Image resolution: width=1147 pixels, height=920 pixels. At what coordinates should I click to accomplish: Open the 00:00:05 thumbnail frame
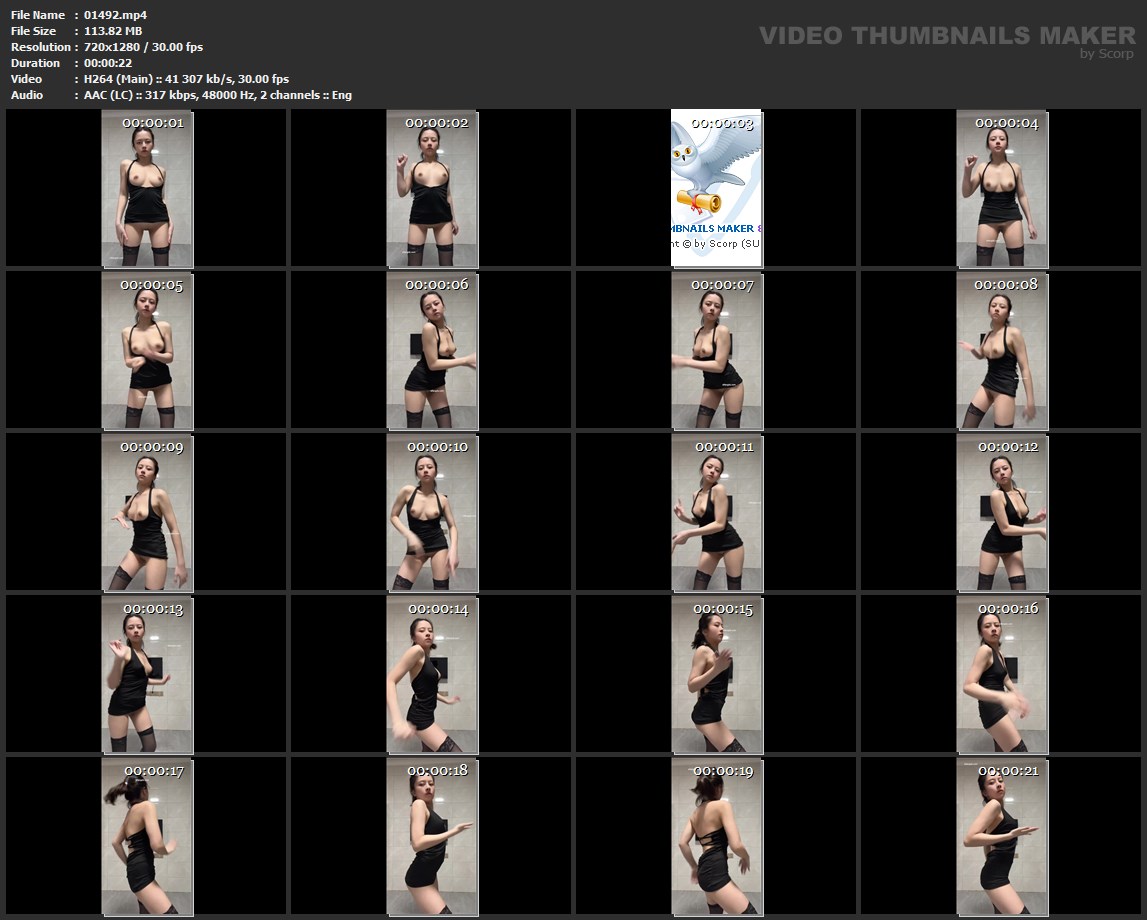tap(147, 350)
